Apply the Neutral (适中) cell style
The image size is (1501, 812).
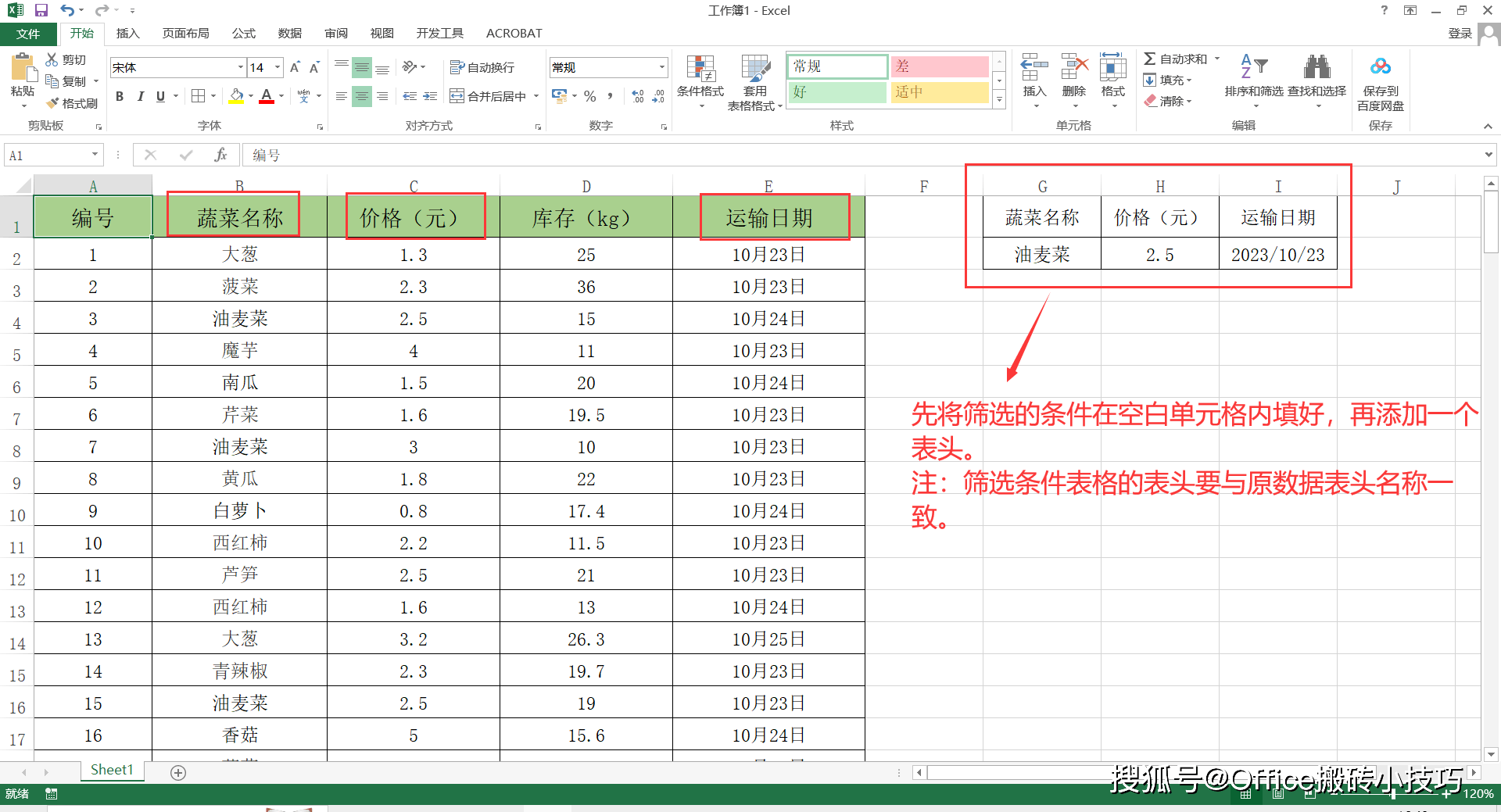pyautogui.click(x=940, y=92)
